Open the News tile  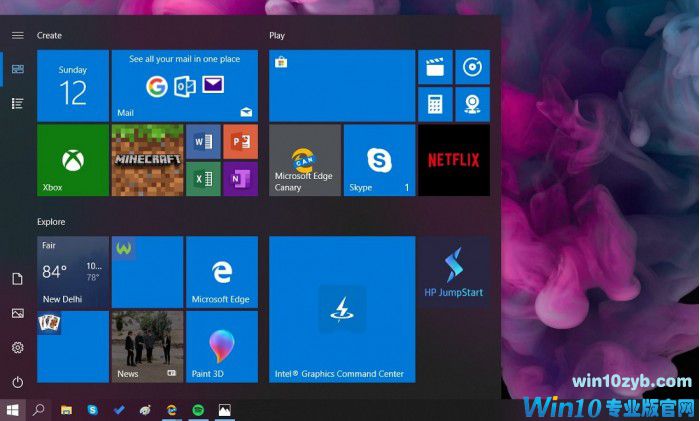coord(147,347)
